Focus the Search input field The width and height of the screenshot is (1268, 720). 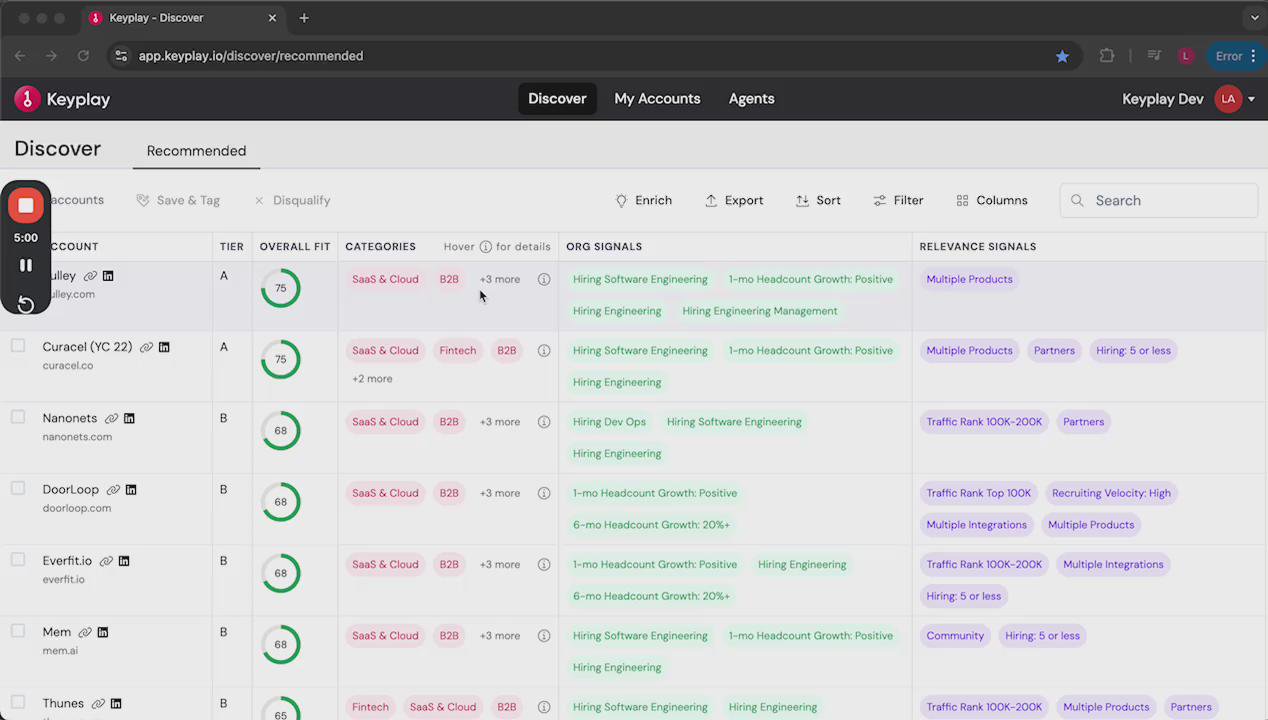[x=1159, y=200]
